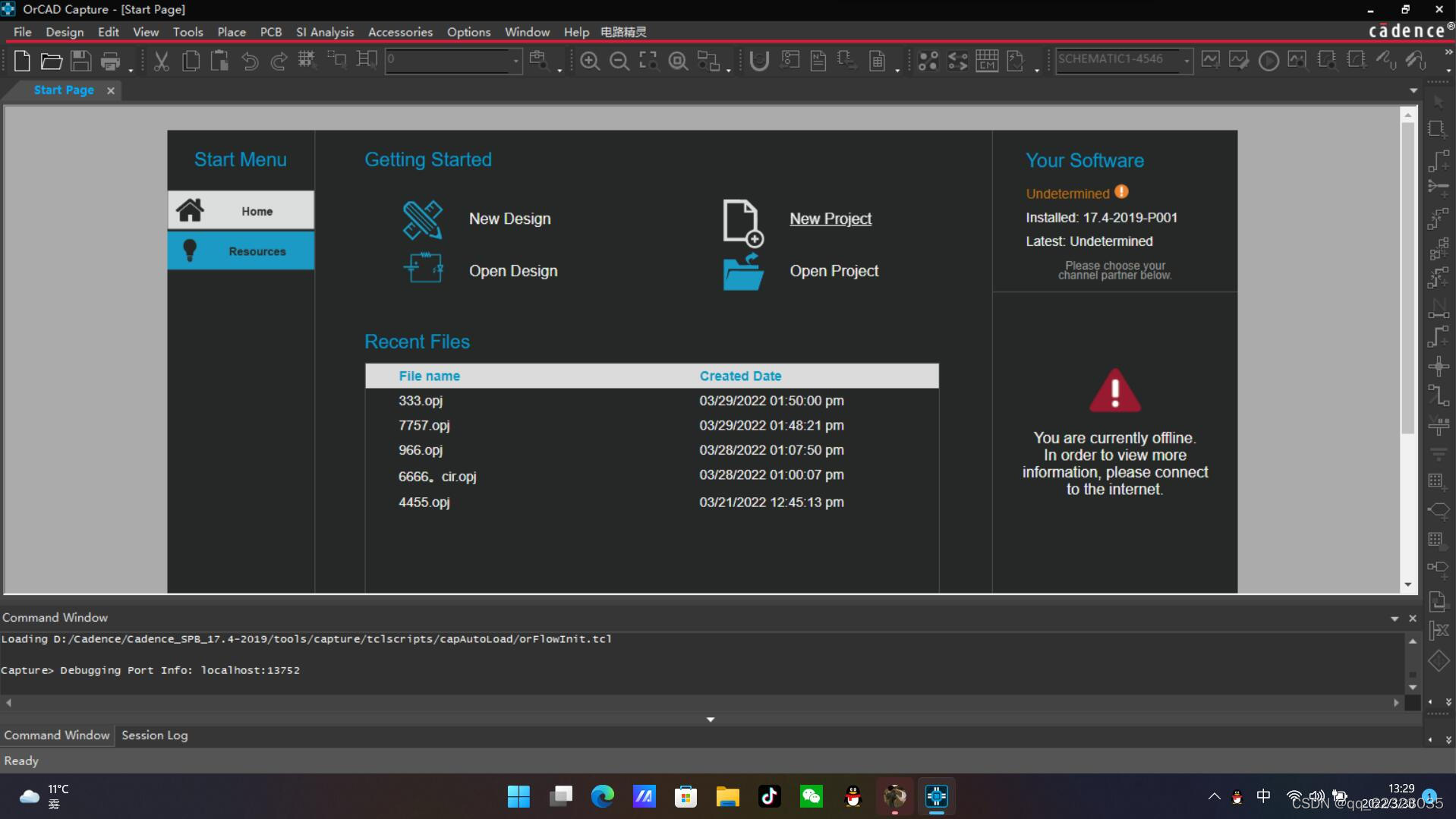Open the SI Analysis menu
1456x819 pixels.
(325, 32)
